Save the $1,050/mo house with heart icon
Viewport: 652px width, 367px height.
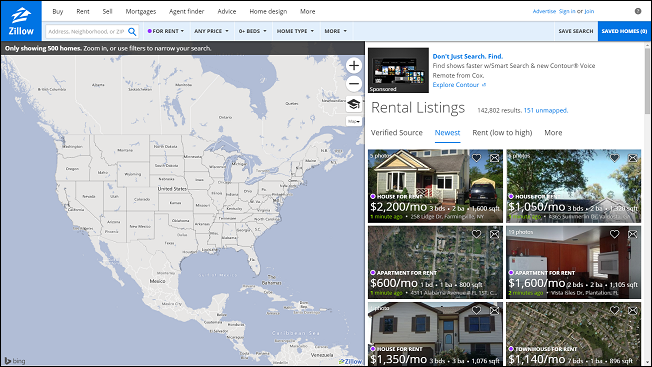(x=615, y=158)
